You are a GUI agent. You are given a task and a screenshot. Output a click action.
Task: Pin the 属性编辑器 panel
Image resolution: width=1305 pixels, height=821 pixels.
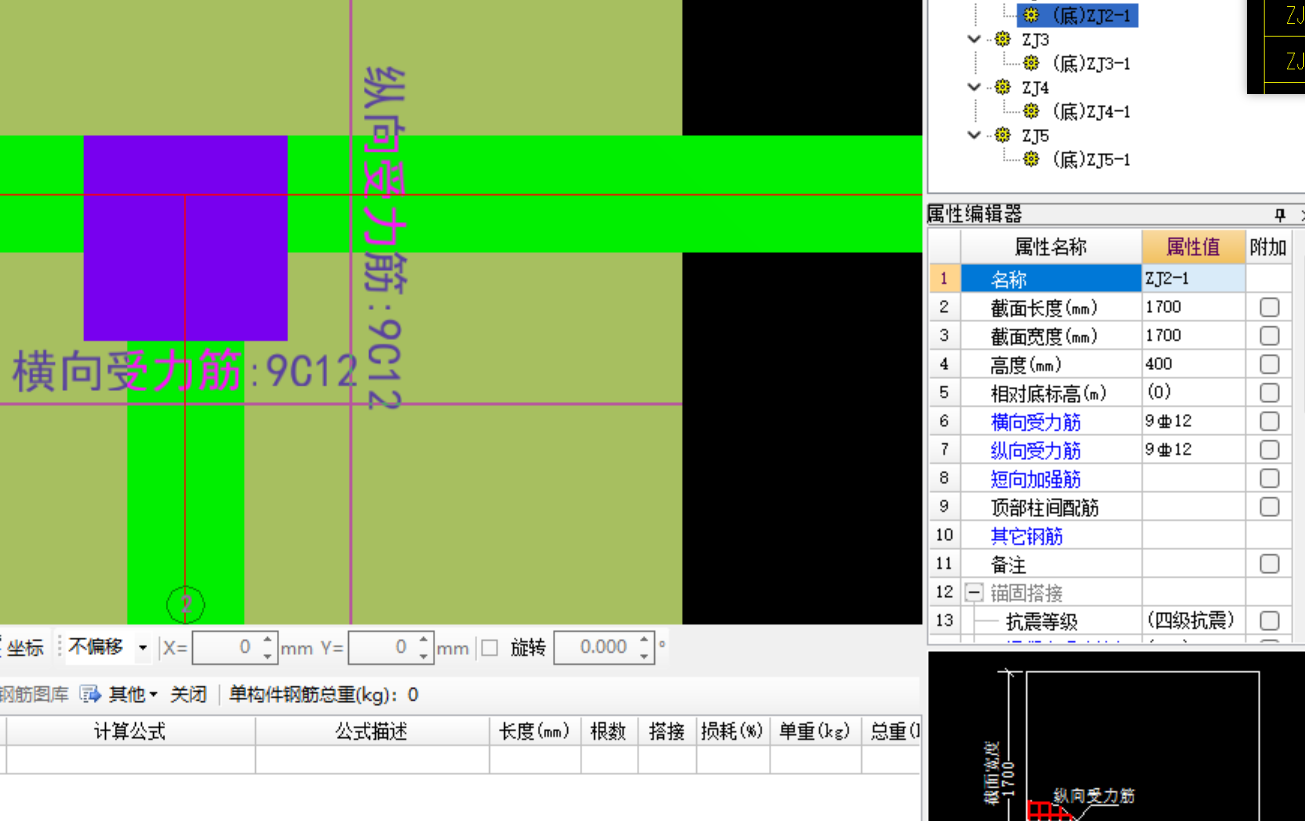coord(1279,215)
